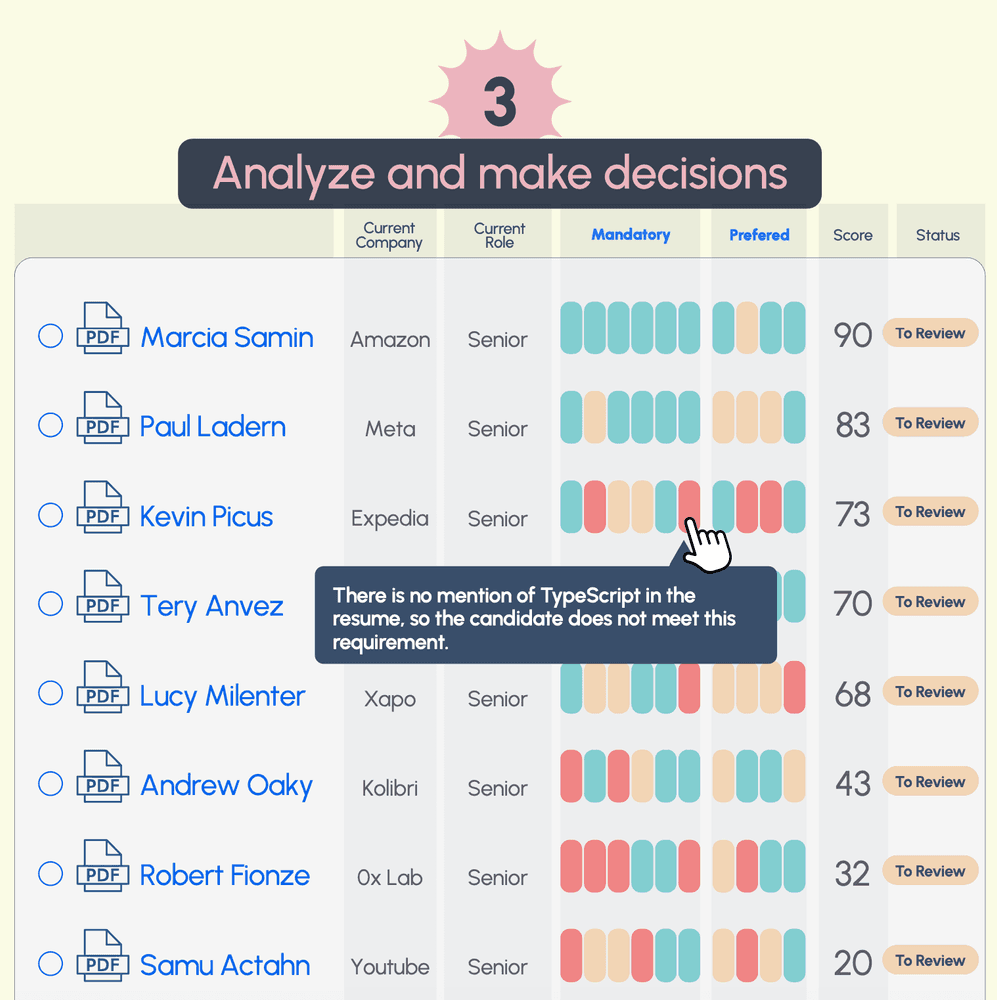This screenshot has width=997, height=1000.
Task: Open Marcia Samin's PDF resume icon
Action: point(103,328)
